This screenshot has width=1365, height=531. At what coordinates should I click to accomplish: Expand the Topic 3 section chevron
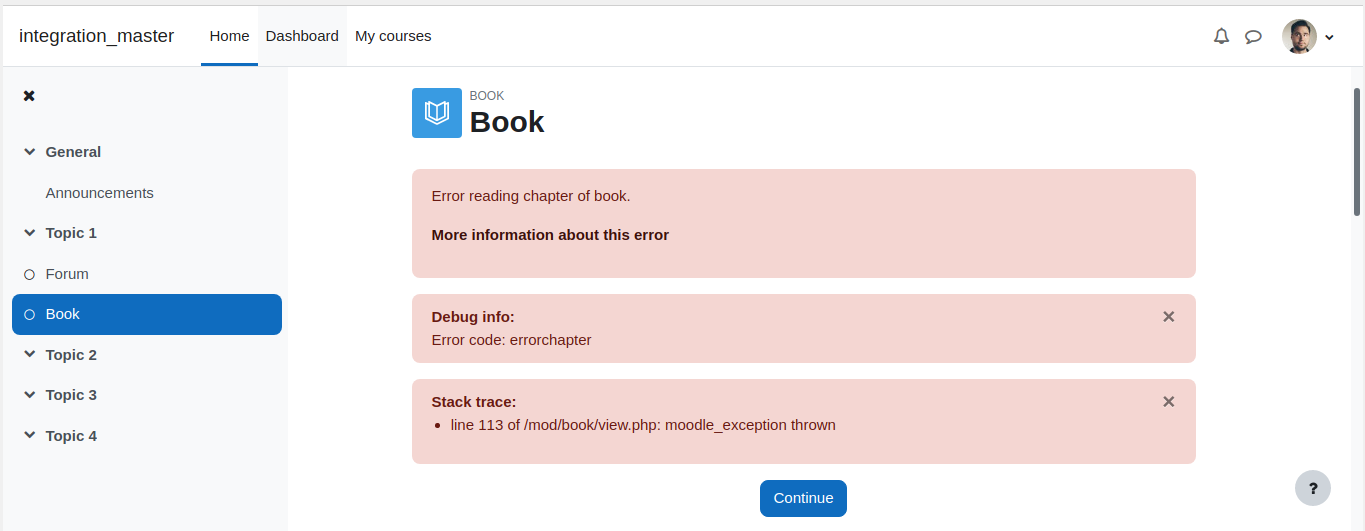[30, 395]
